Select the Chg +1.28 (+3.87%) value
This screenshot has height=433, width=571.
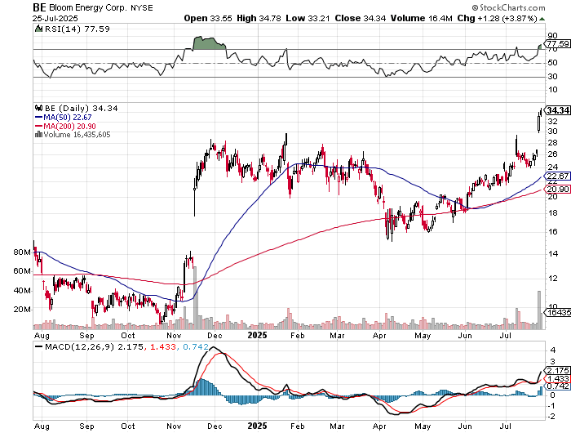(497, 18)
